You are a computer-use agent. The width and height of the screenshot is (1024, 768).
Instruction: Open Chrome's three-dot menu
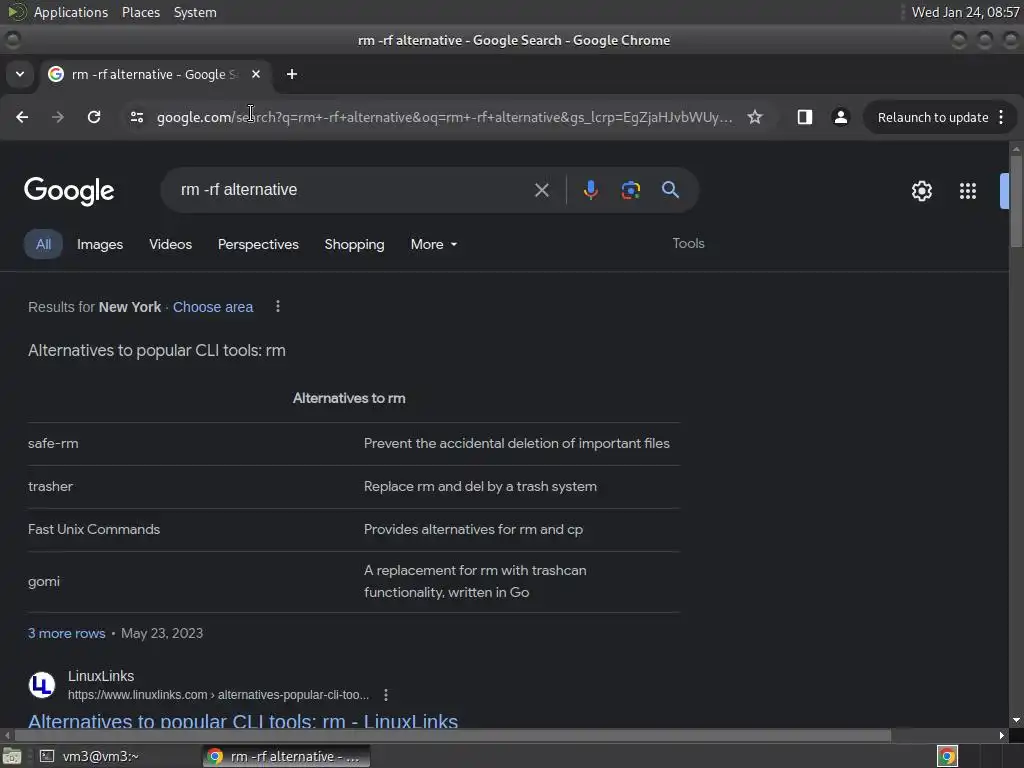click(1001, 117)
